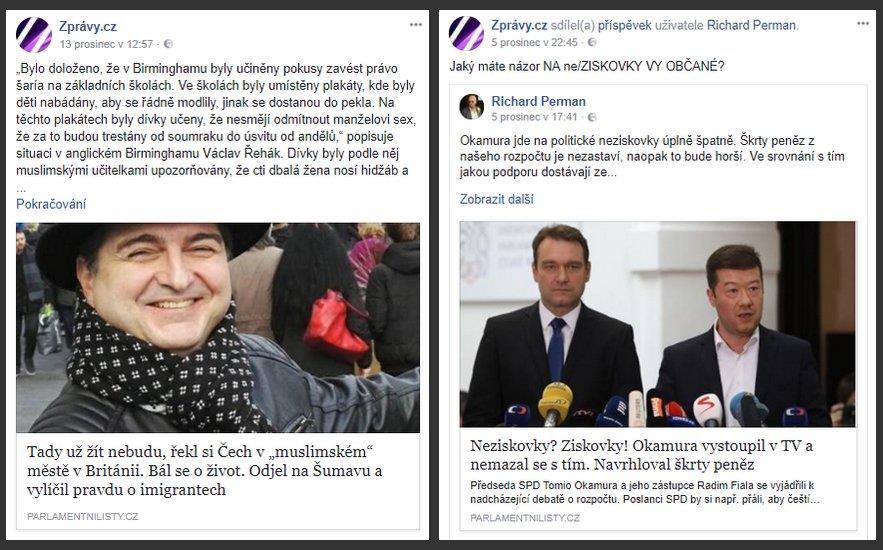
Task: Click Richard Perman's profile picture
Action: click(472, 107)
